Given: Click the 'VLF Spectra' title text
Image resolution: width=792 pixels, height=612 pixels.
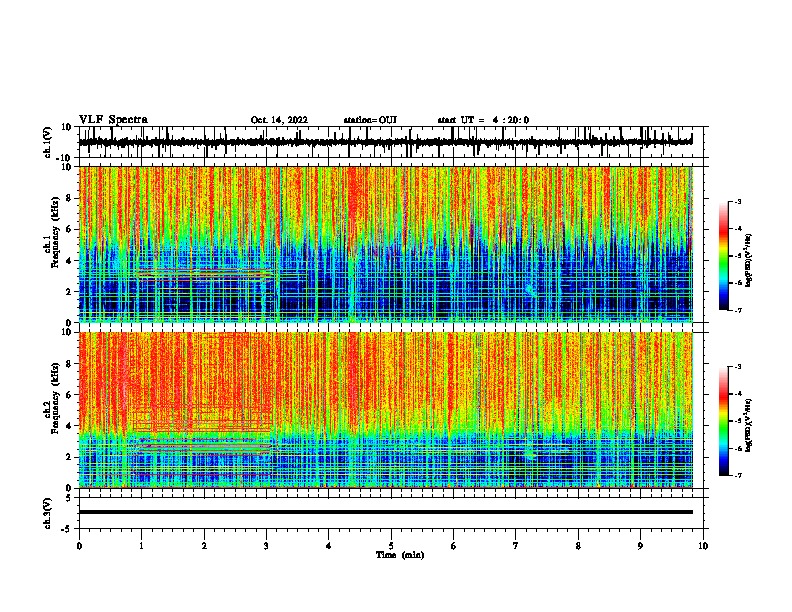Looking at the screenshot, I should tap(113, 120).
